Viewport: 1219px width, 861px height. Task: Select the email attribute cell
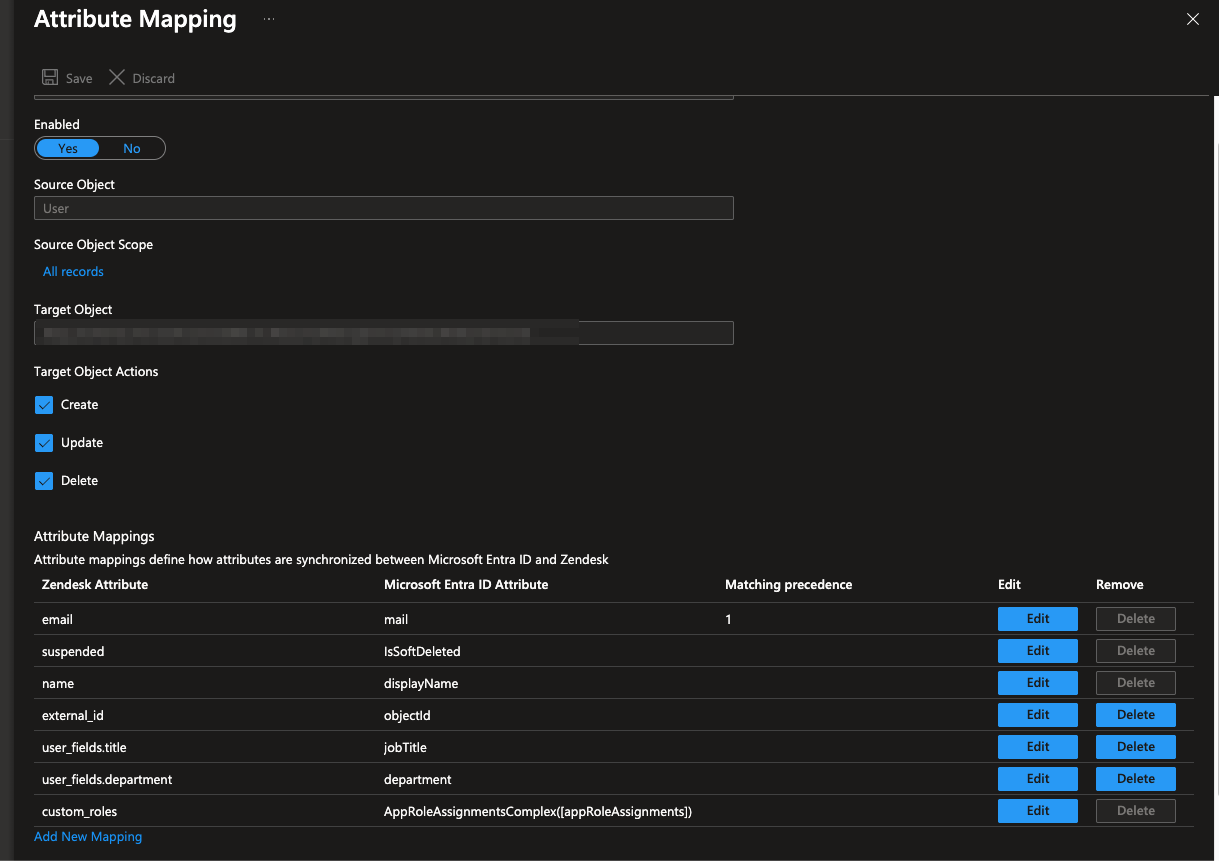(58, 620)
